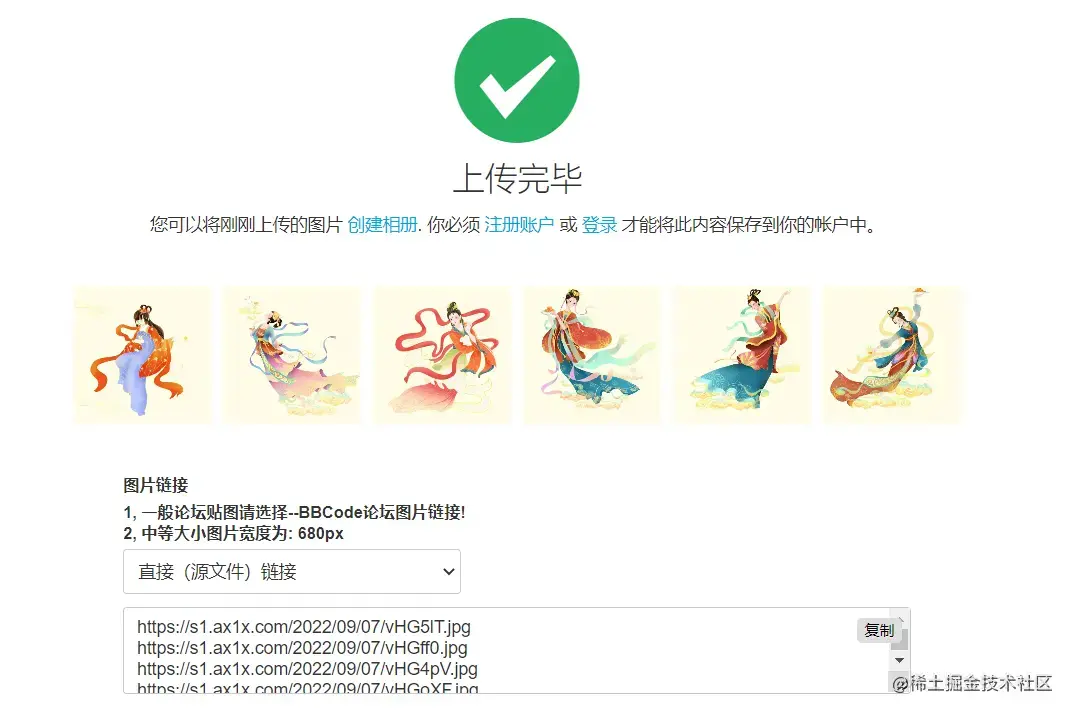Follow the 注册账户 link
The width and height of the screenshot is (1073, 714).
519,225
